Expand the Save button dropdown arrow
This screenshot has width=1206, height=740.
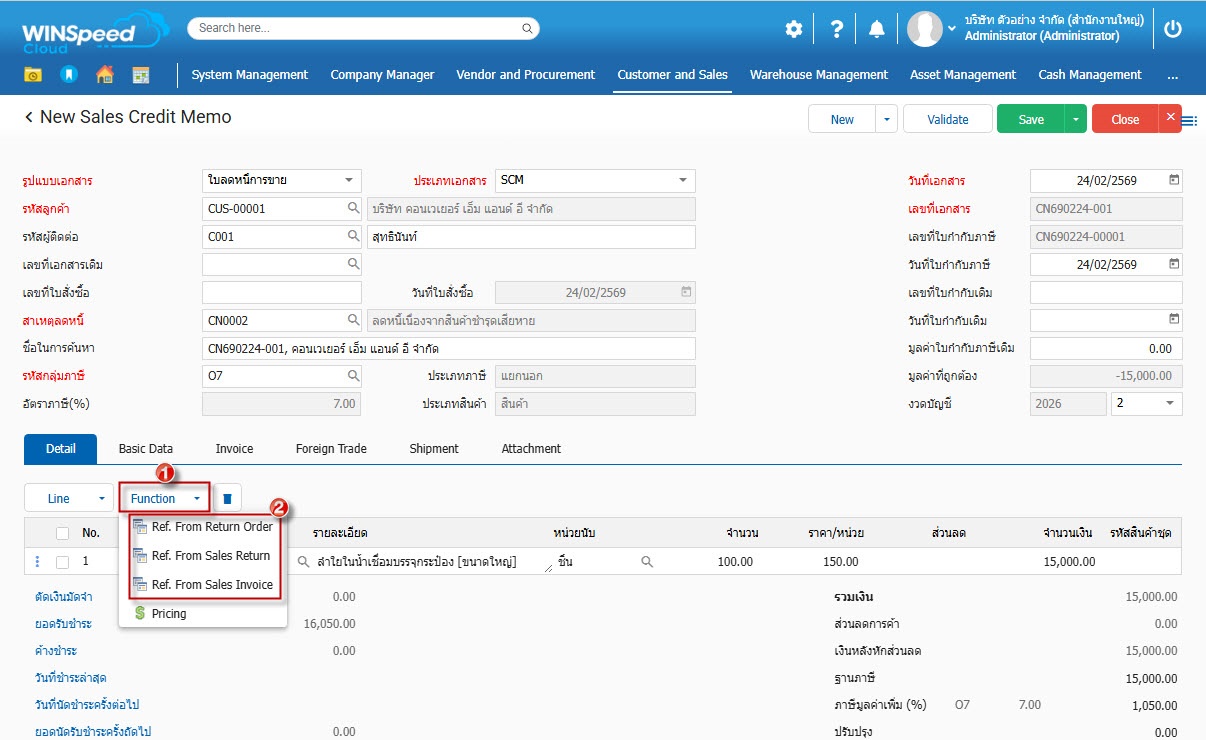pyautogui.click(x=1075, y=119)
